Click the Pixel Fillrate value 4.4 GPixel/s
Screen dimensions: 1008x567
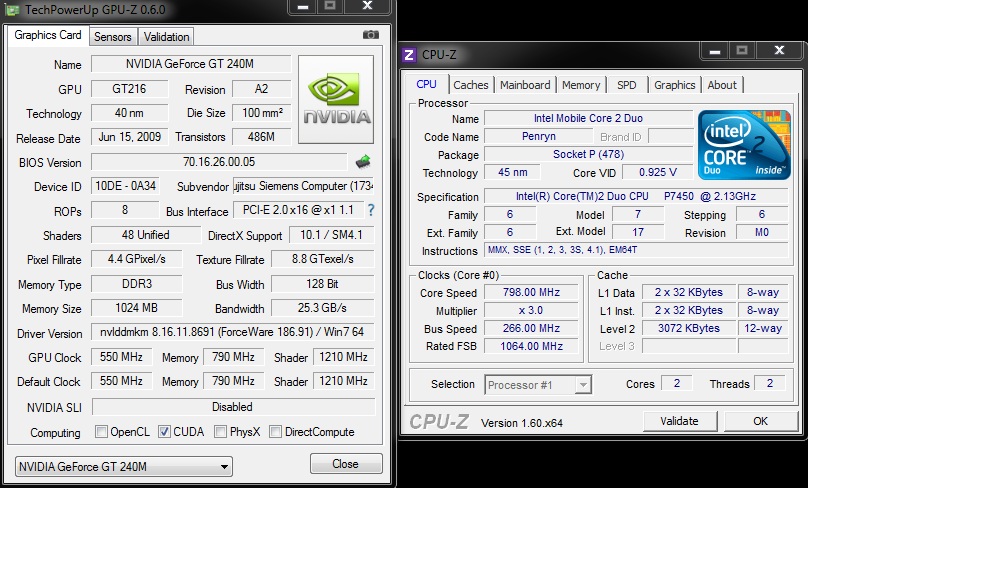point(137,259)
